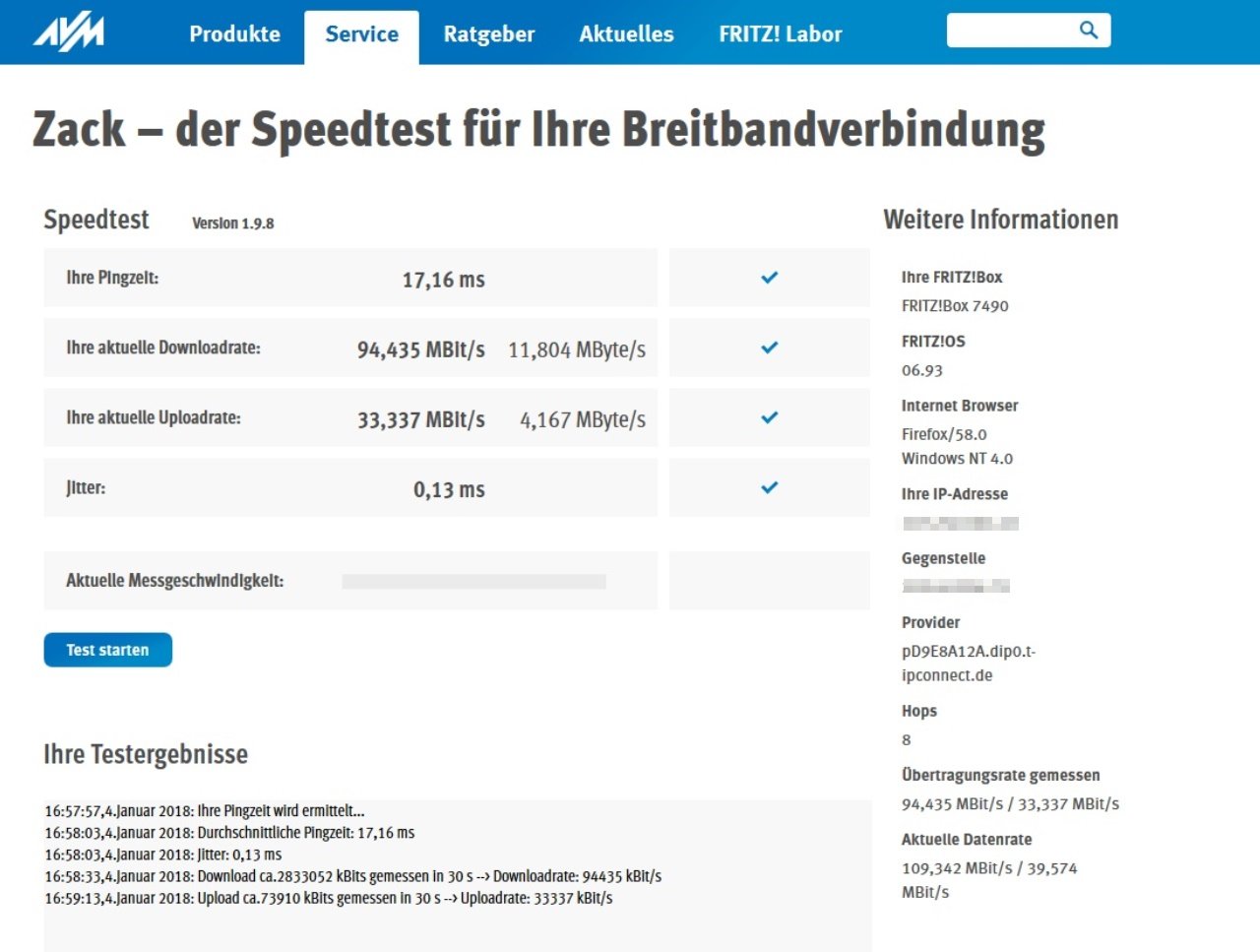
Task: Click the checkmark next to Pingzeit
Action: (x=770, y=278)
